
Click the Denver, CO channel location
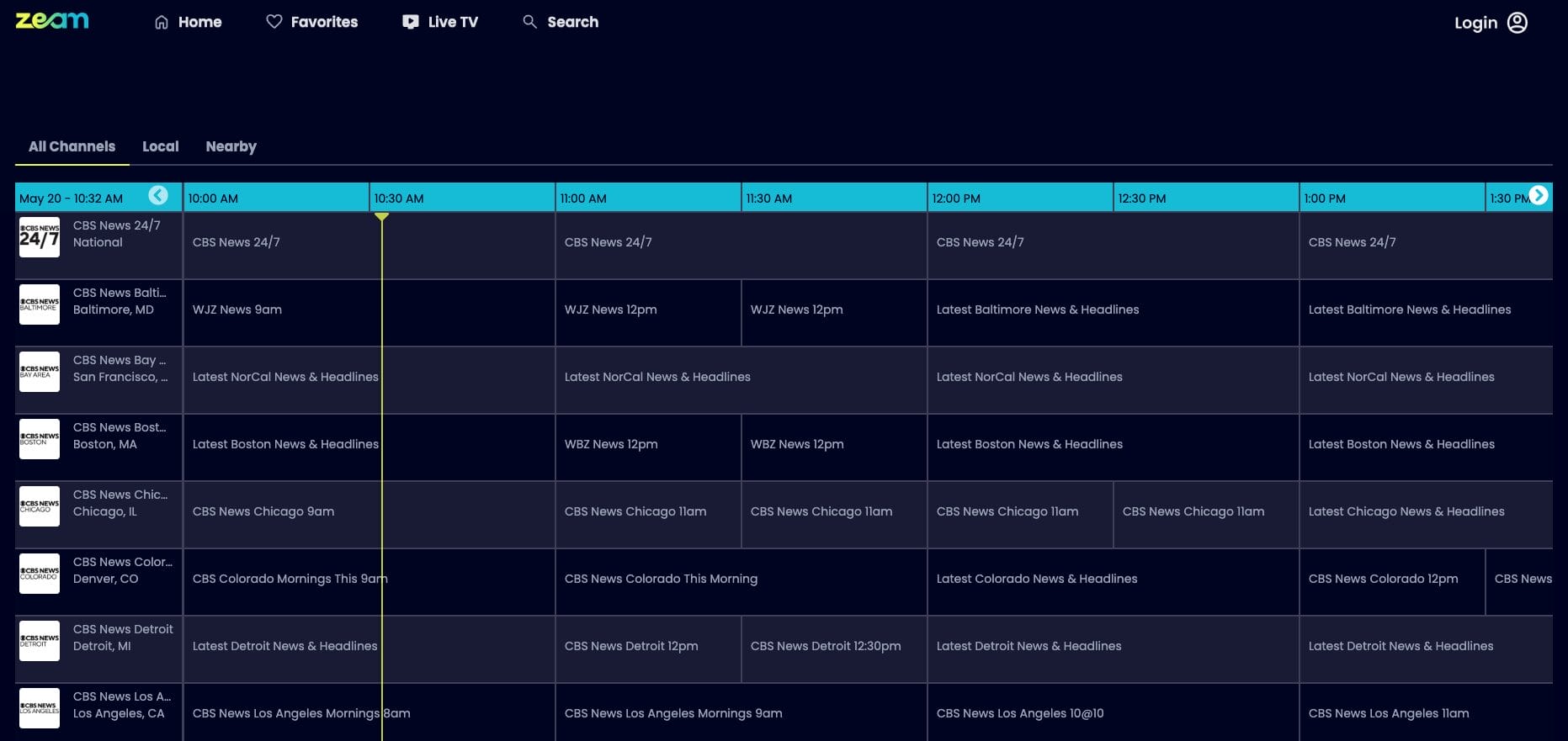click(x=106, y=579)
